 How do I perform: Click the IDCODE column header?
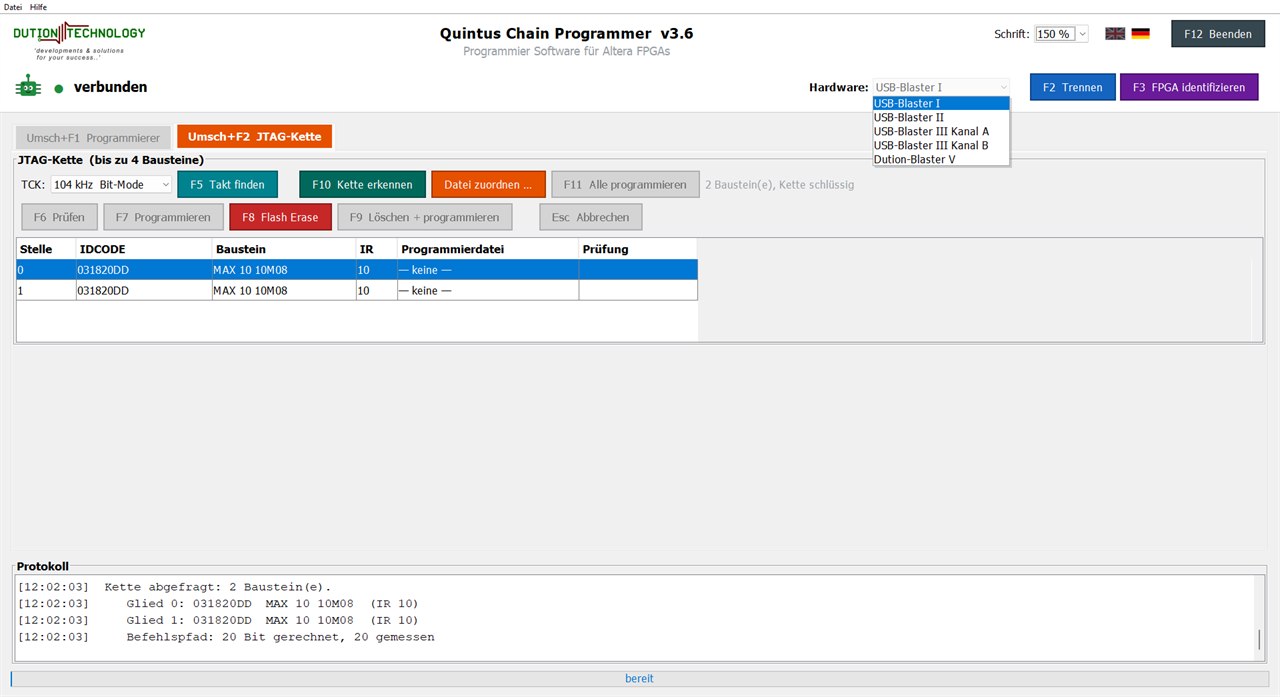pyautogui.click(x=144, y=249)
